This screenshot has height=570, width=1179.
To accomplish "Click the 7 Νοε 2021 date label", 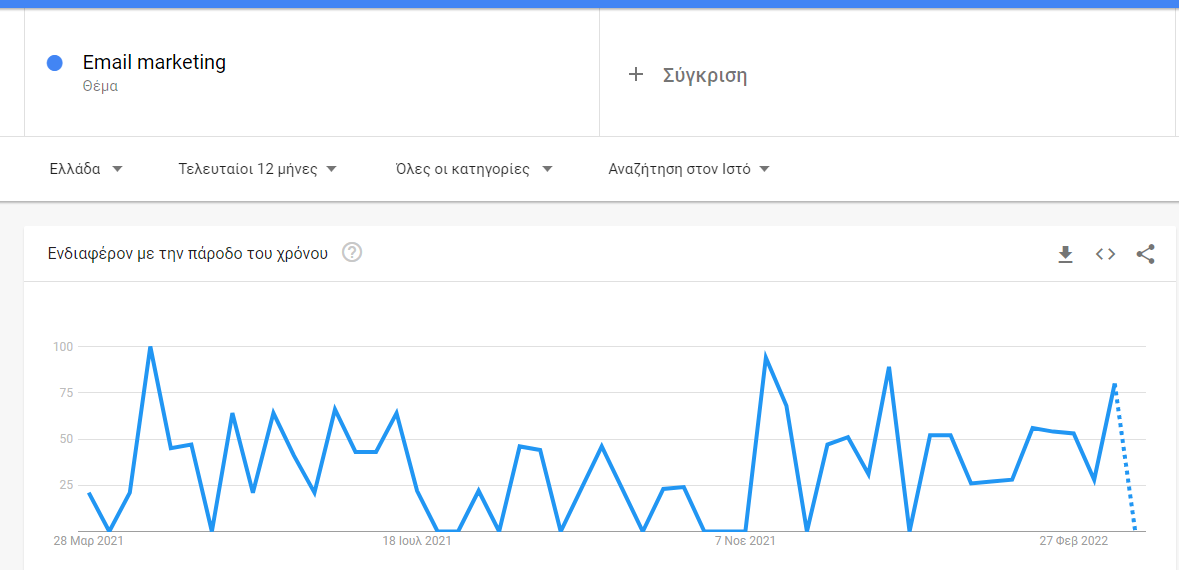I will pos(745,541).
